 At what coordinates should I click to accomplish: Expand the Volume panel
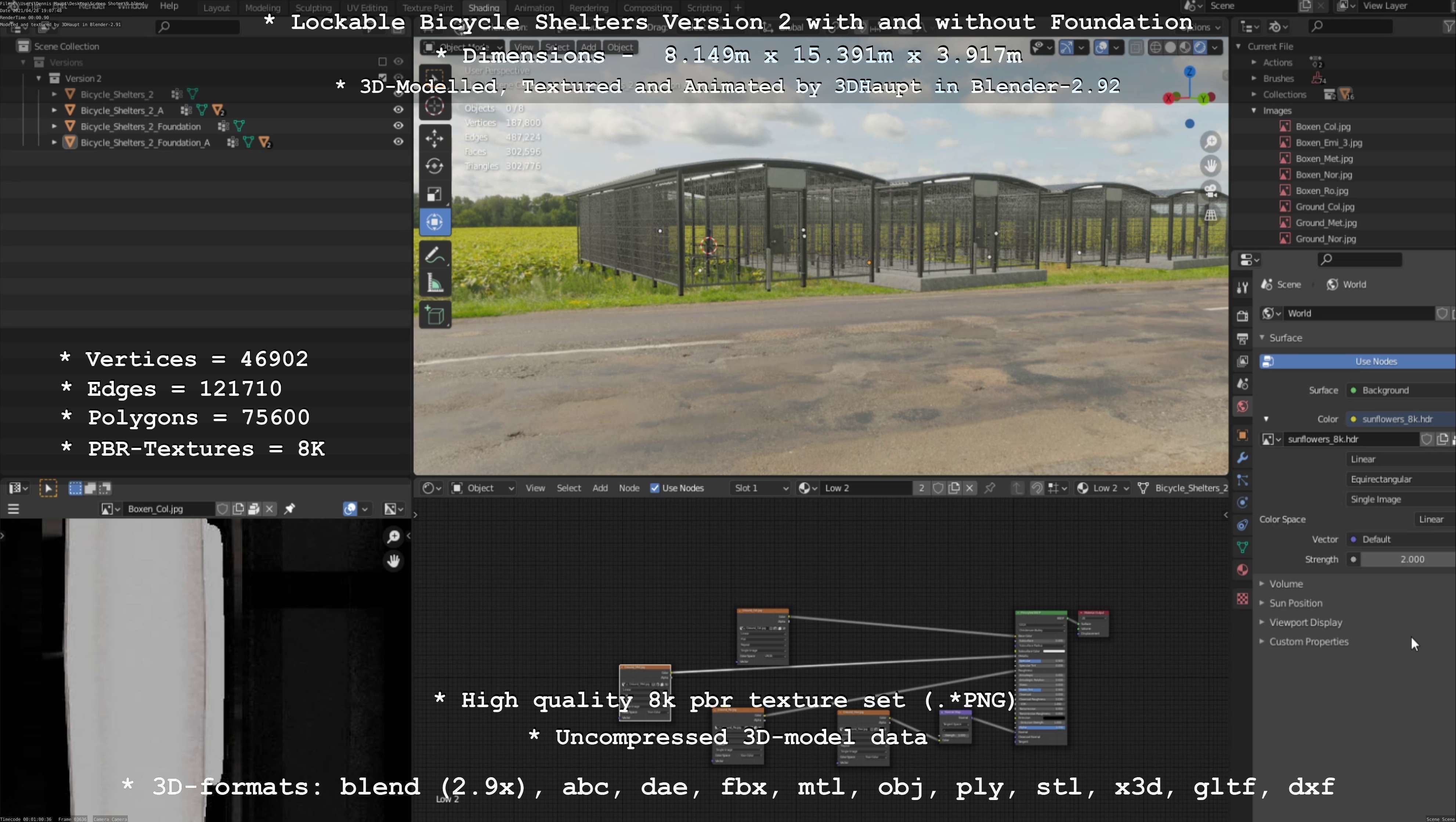1286,584
